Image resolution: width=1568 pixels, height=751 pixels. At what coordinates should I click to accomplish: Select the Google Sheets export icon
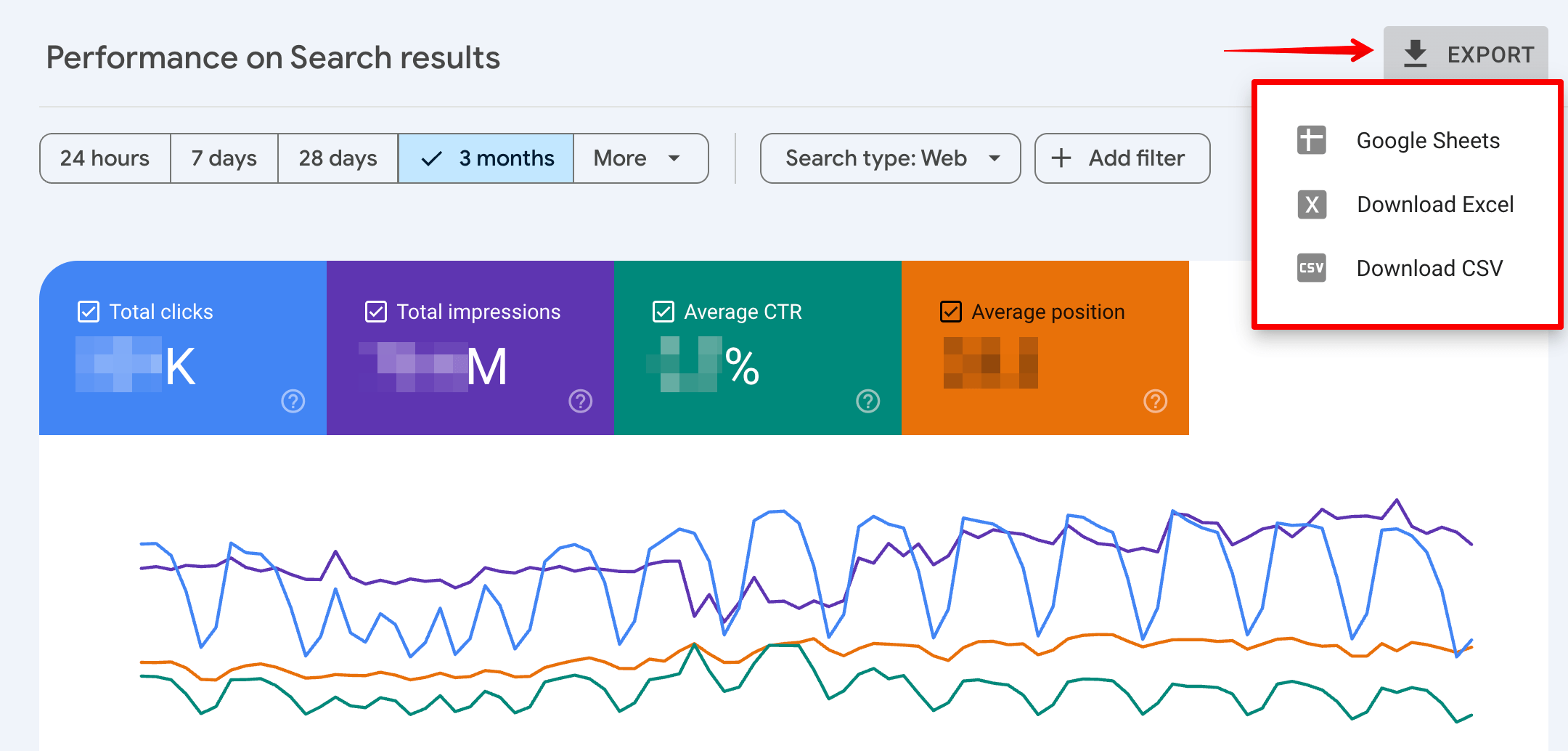tap(1310, 139)
